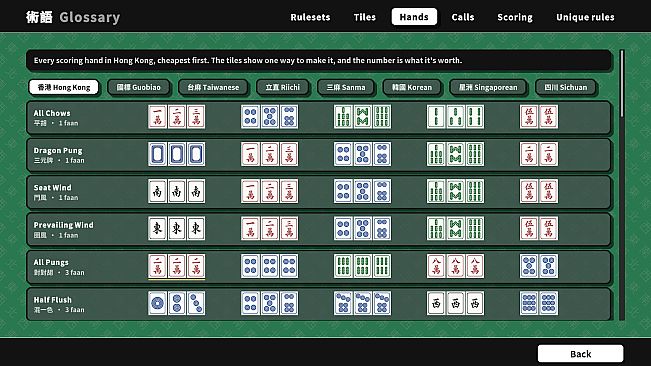Select the Hong Kong ruleset chip

(64, 87)
